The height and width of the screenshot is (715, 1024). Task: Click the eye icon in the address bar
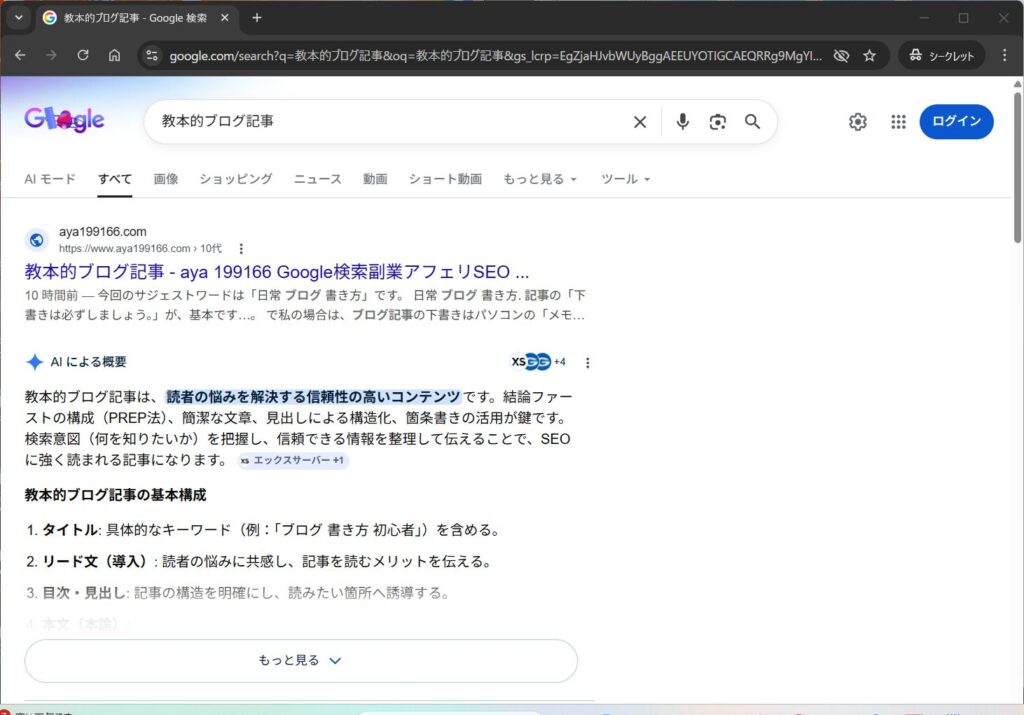click(x=841, y=55)
